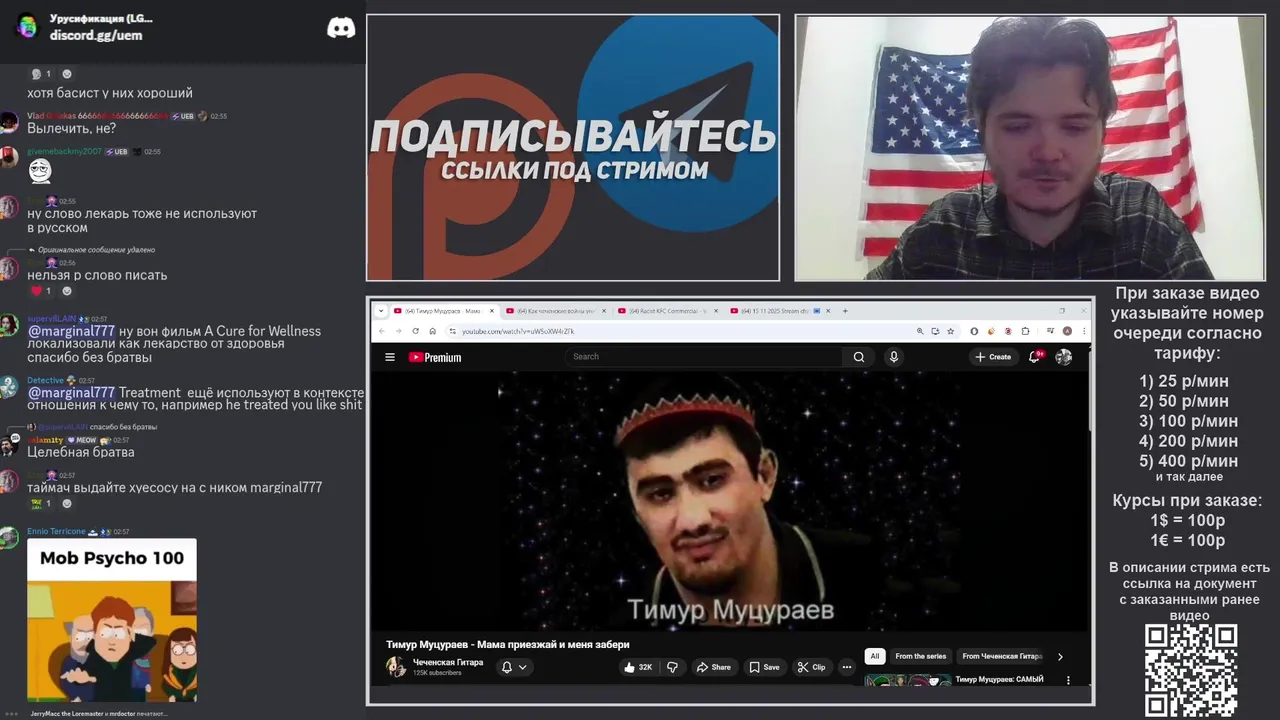Click the 125K subscribers count text

pyautogui.click(x=437, y=673)
